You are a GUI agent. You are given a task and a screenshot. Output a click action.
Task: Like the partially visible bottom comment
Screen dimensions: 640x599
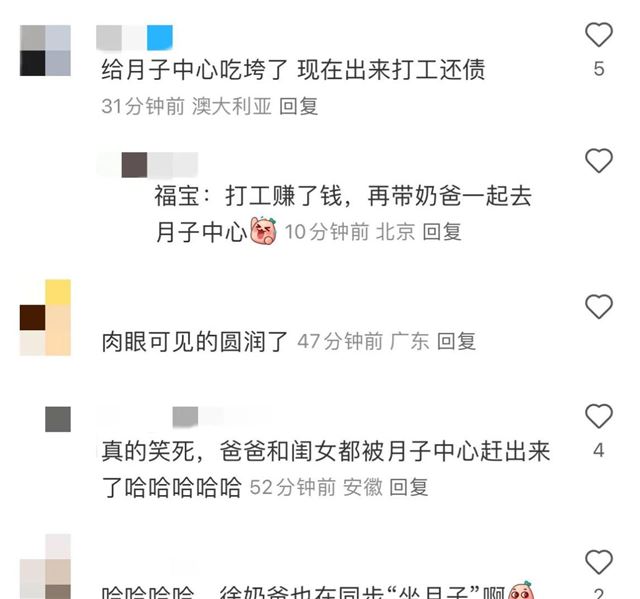point(599,561)
